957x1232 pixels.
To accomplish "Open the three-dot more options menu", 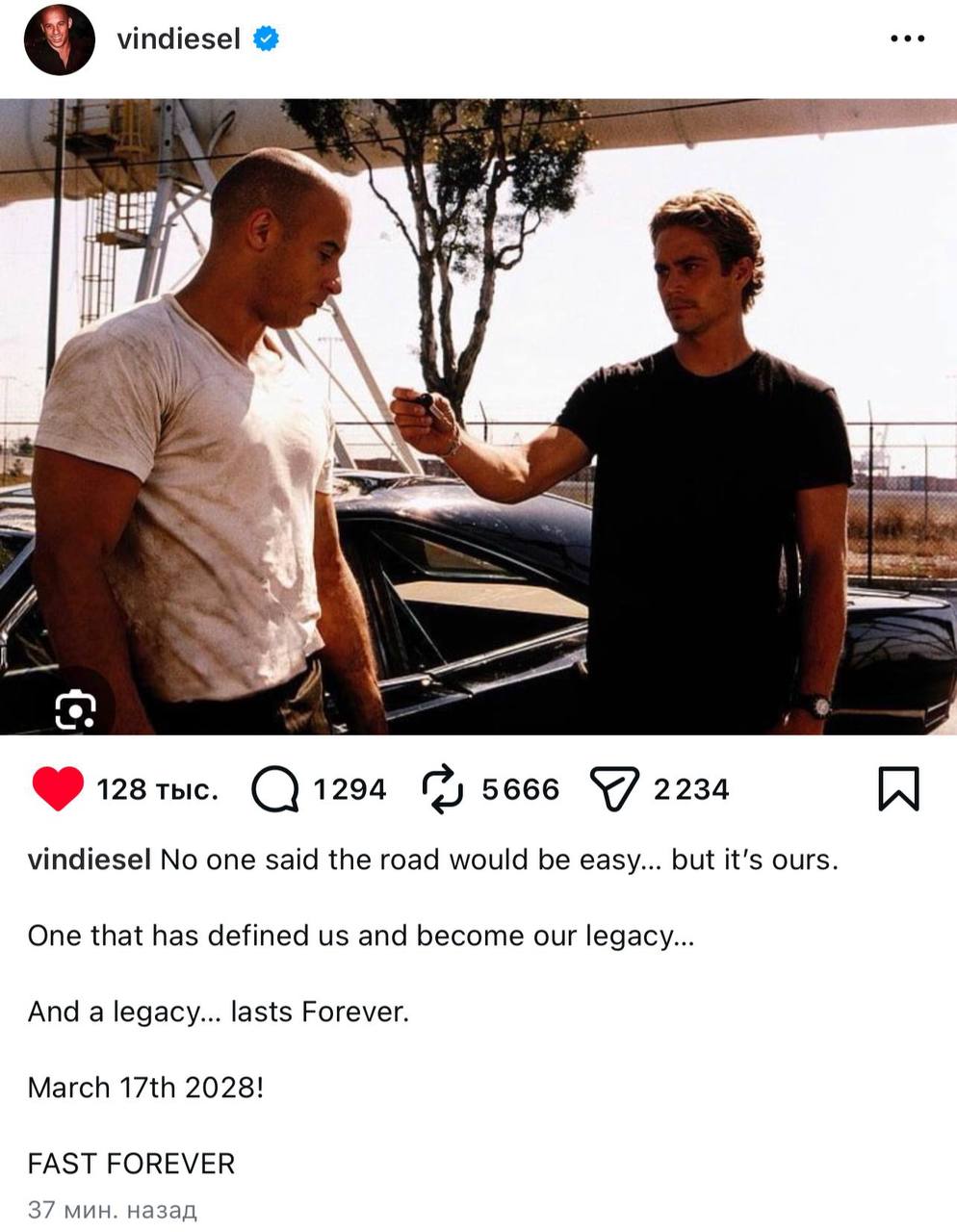I will [x=907, y=39].
